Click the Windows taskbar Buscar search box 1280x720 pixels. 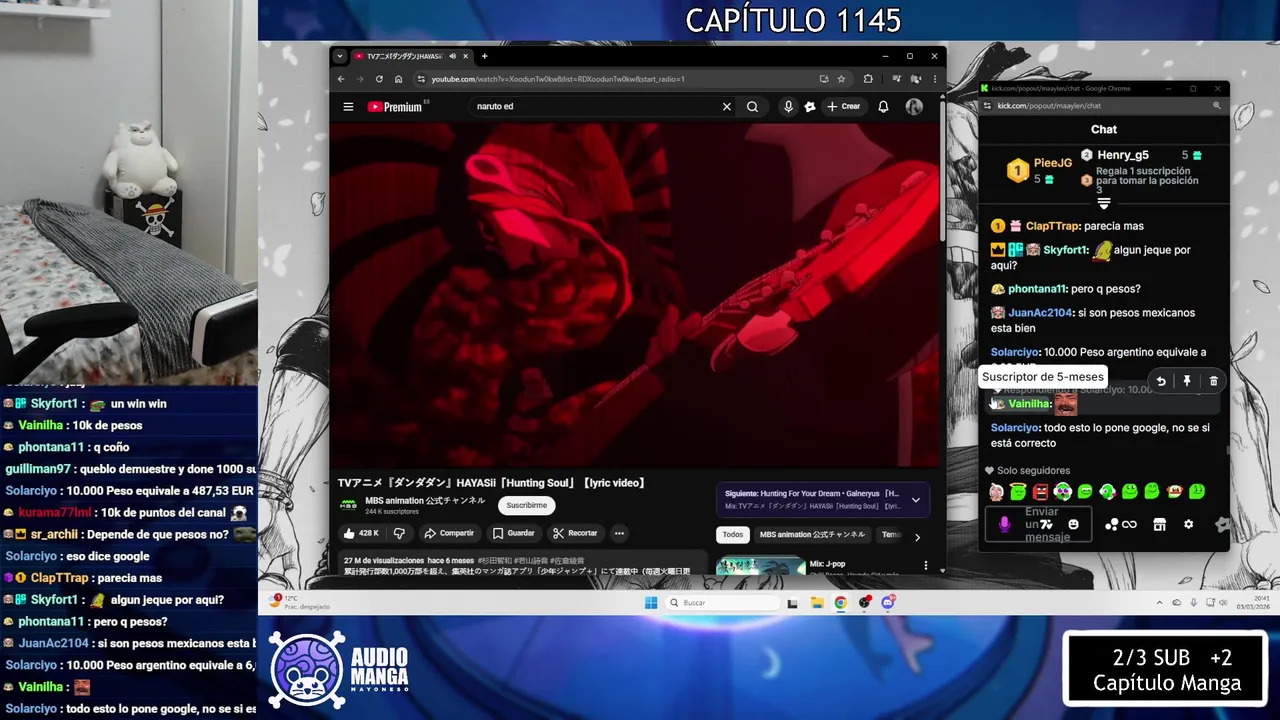pos(723,602)
